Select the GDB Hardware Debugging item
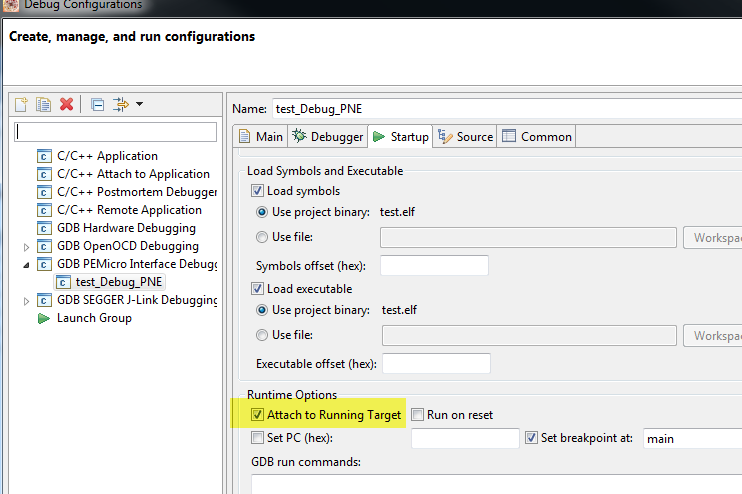The height and width of the screenshot is (494, 742). tap(126, 228)
